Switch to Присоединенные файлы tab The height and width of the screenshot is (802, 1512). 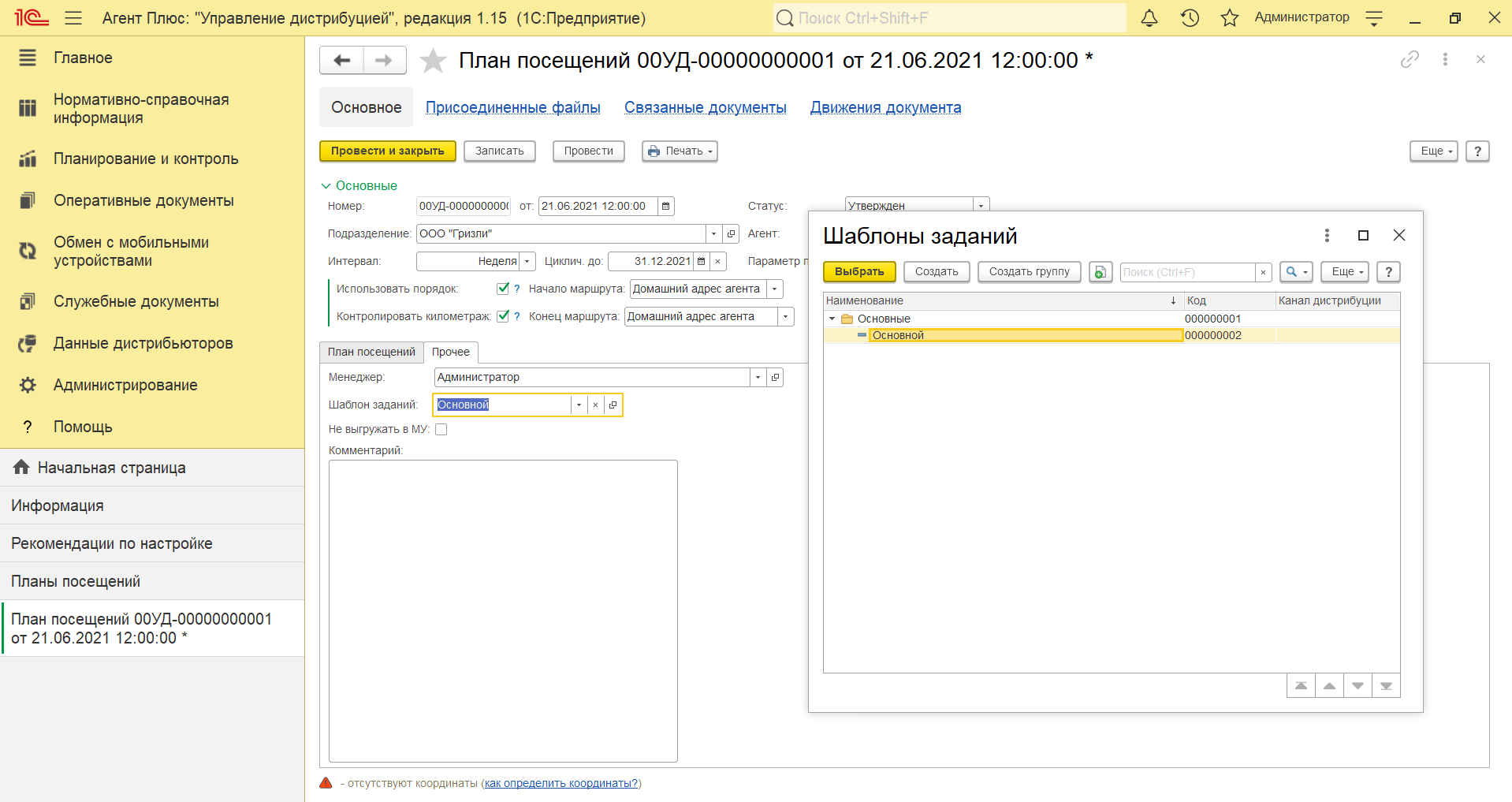513,107
